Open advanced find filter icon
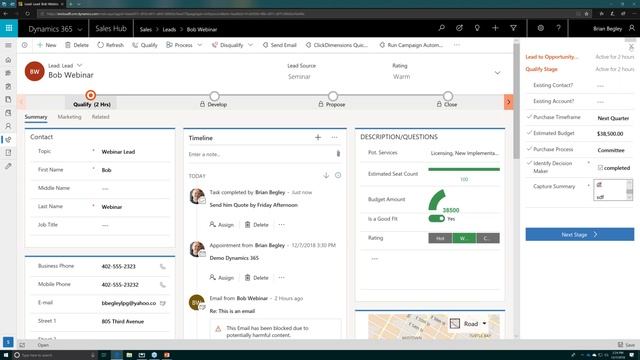The image size is (640, 360). pyautogui.click(x=513, y=28)
